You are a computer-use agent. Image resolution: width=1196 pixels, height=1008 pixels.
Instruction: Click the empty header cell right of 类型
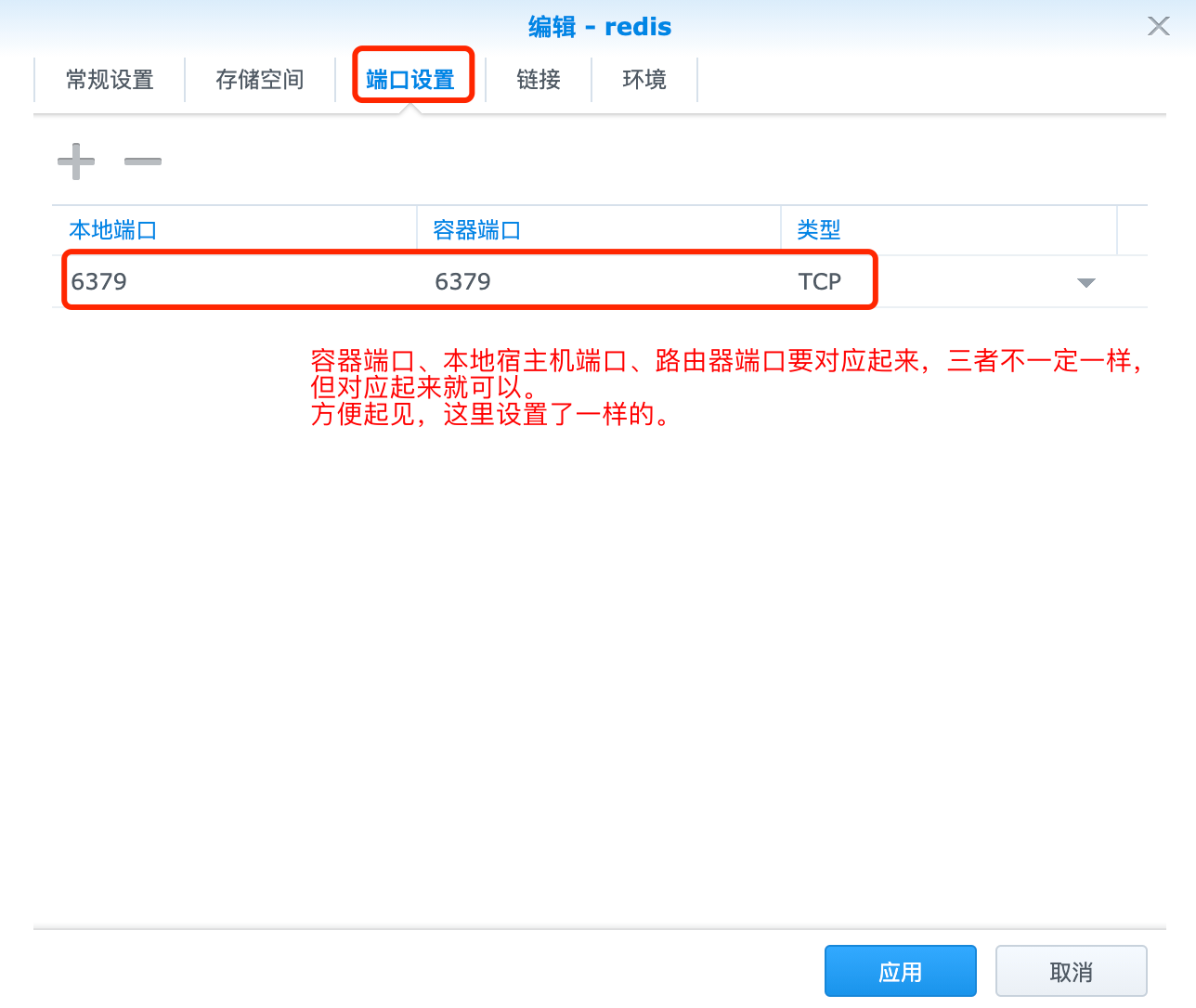click(1132, 230)
